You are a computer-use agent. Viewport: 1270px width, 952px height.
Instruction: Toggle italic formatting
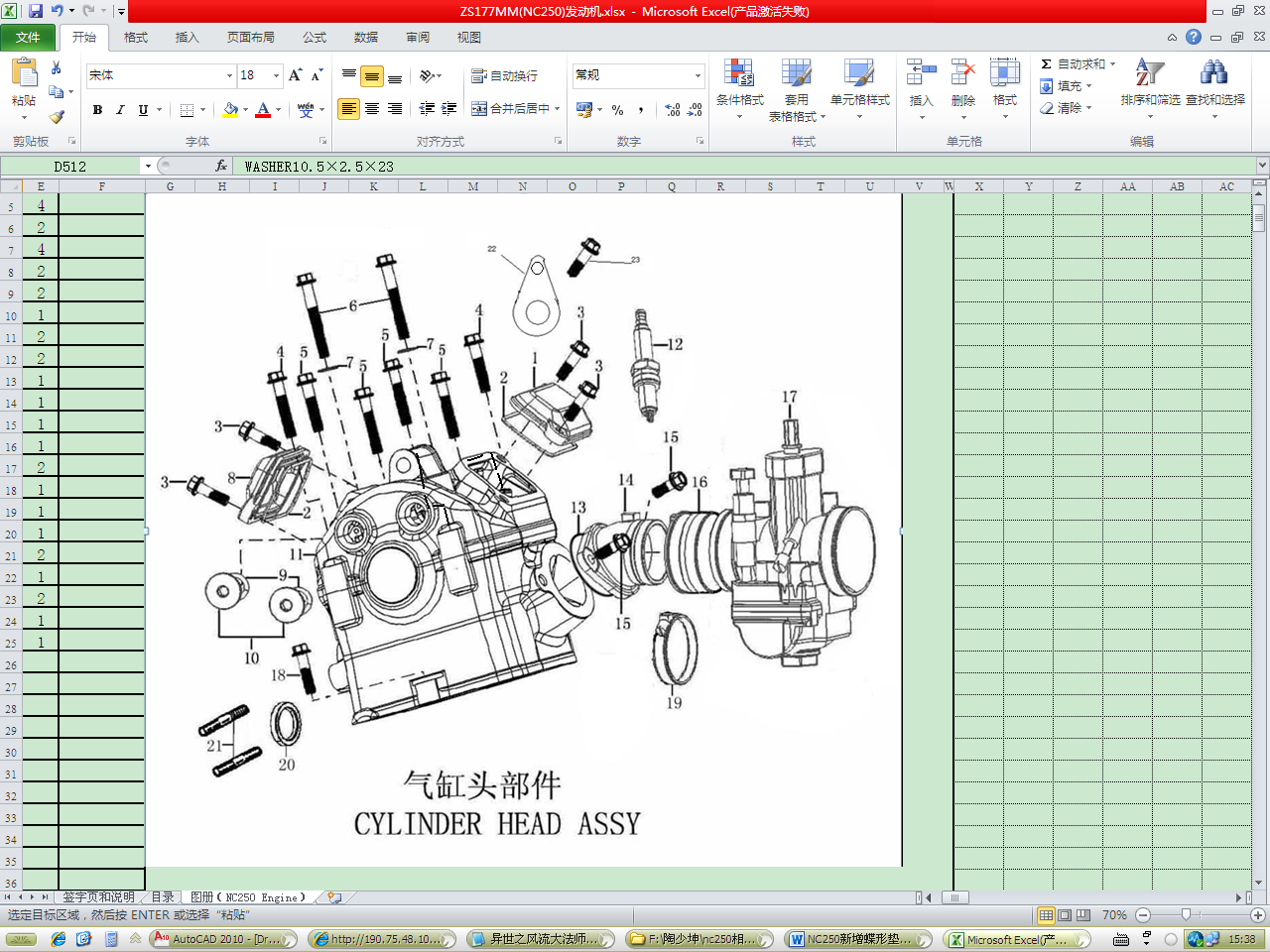tap(120, 109)
